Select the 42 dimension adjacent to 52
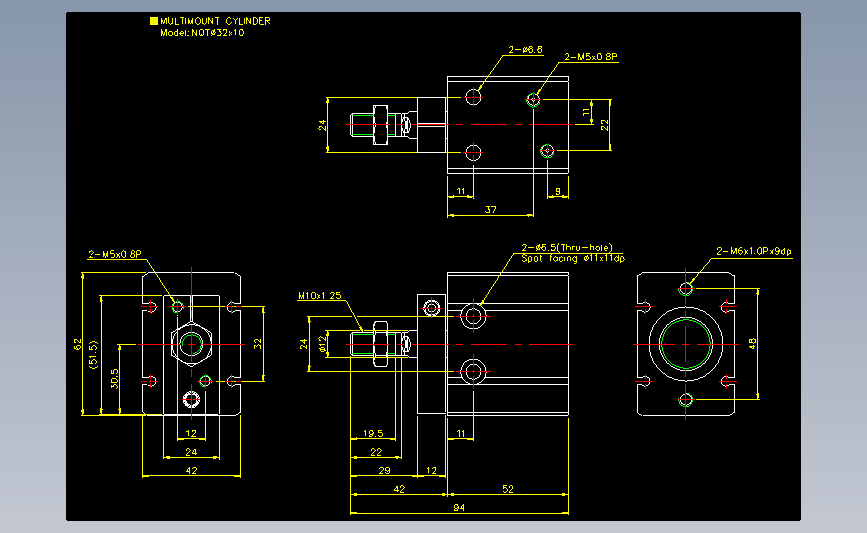867x533 pixels. [399, 489]
